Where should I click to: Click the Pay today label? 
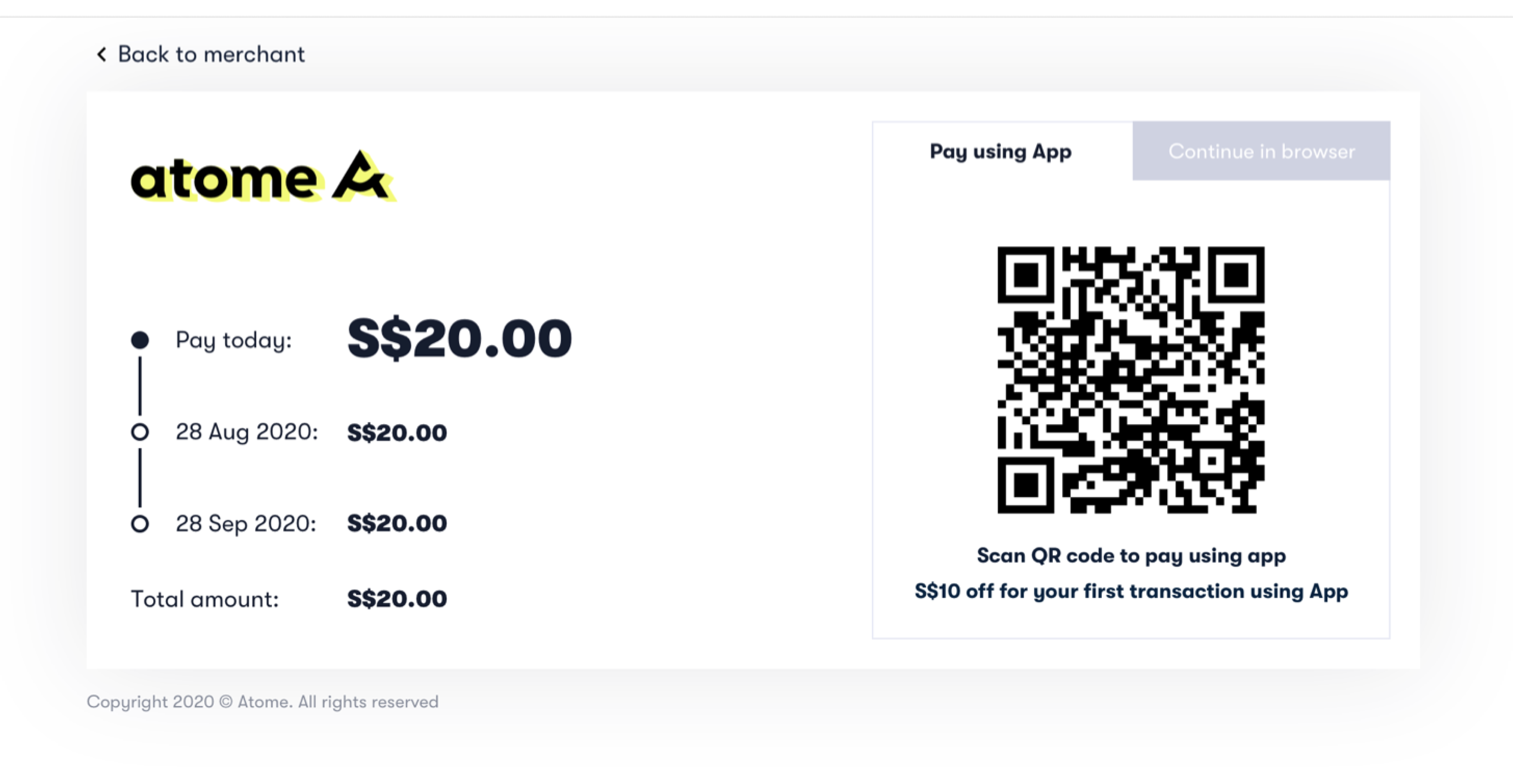[x=234, y=340]
